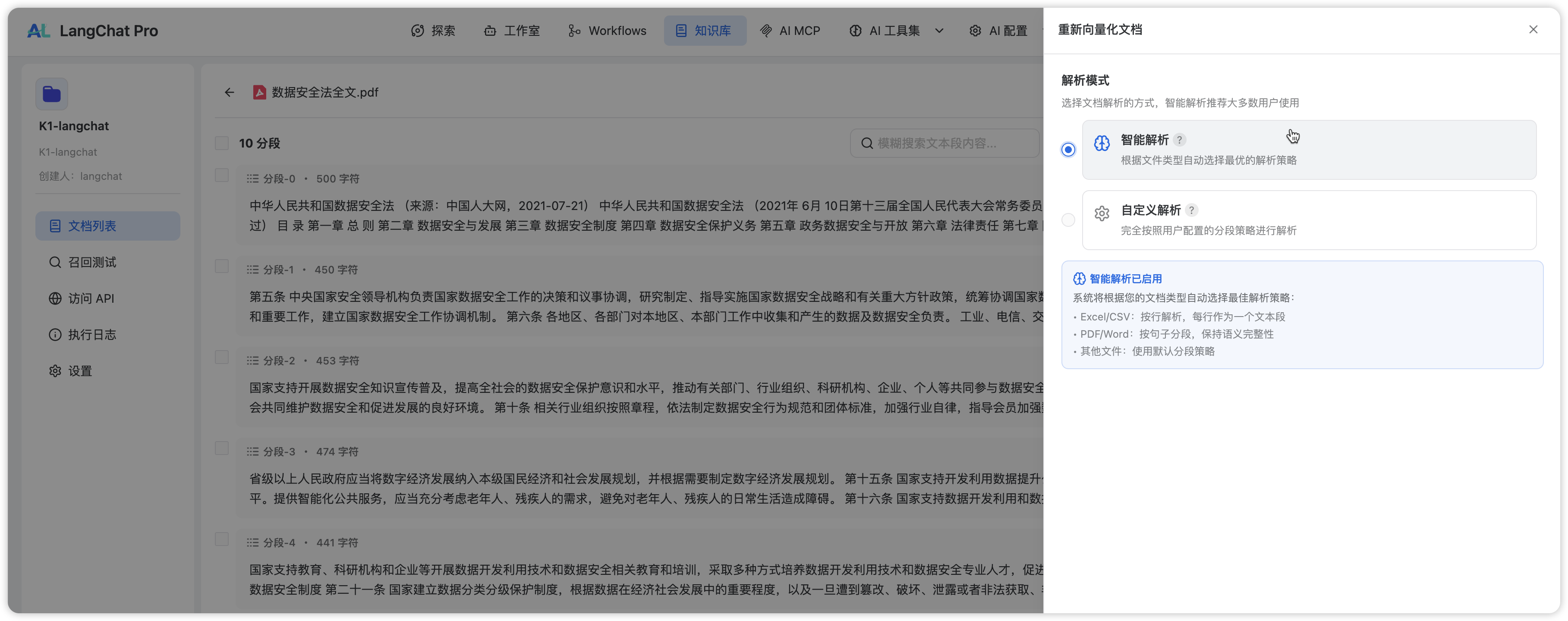1568x621 pixels.
Task: Open the 知识库 tab in the top navigation
Action: pos(704,31)
